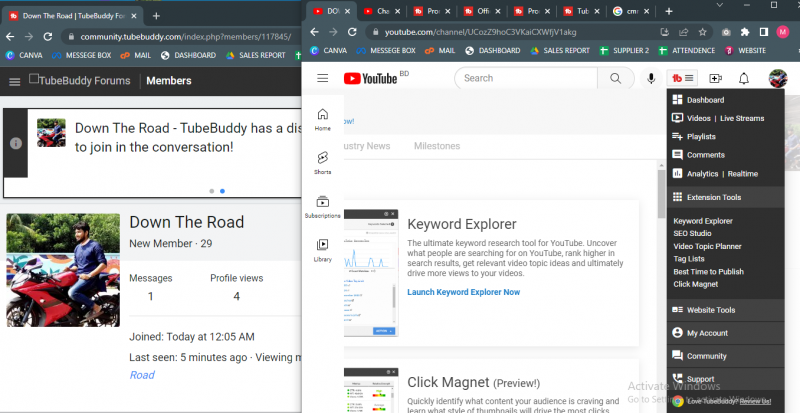
Task: Click the YouTube Create video icon
Action: pyautogui.click(x=715, y=78)
